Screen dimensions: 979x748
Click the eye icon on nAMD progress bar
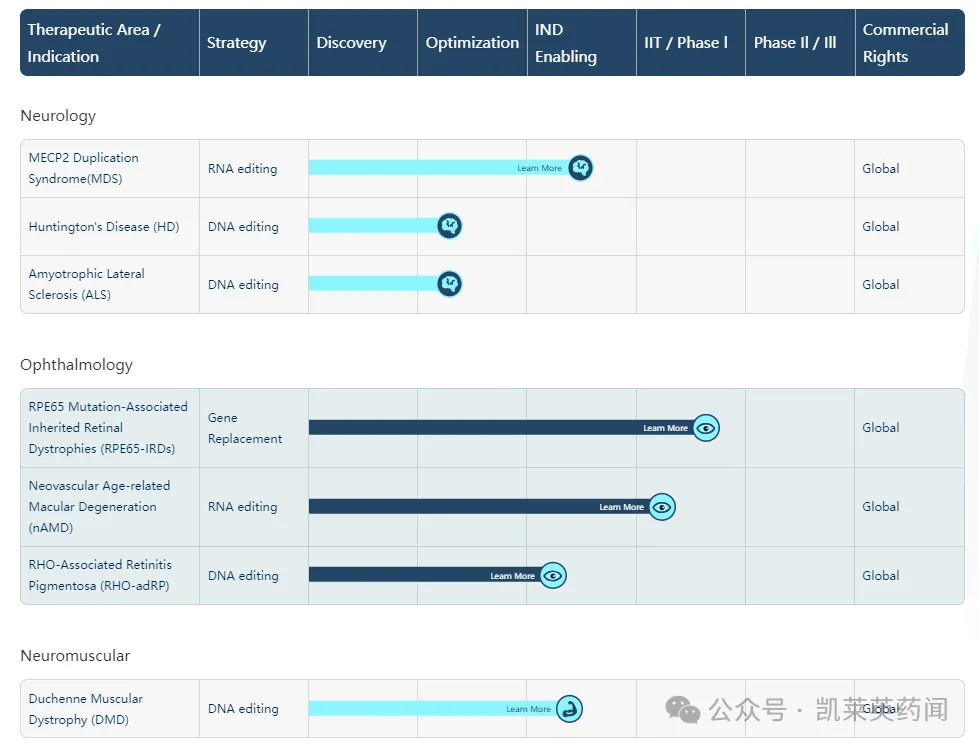(662, 507)
